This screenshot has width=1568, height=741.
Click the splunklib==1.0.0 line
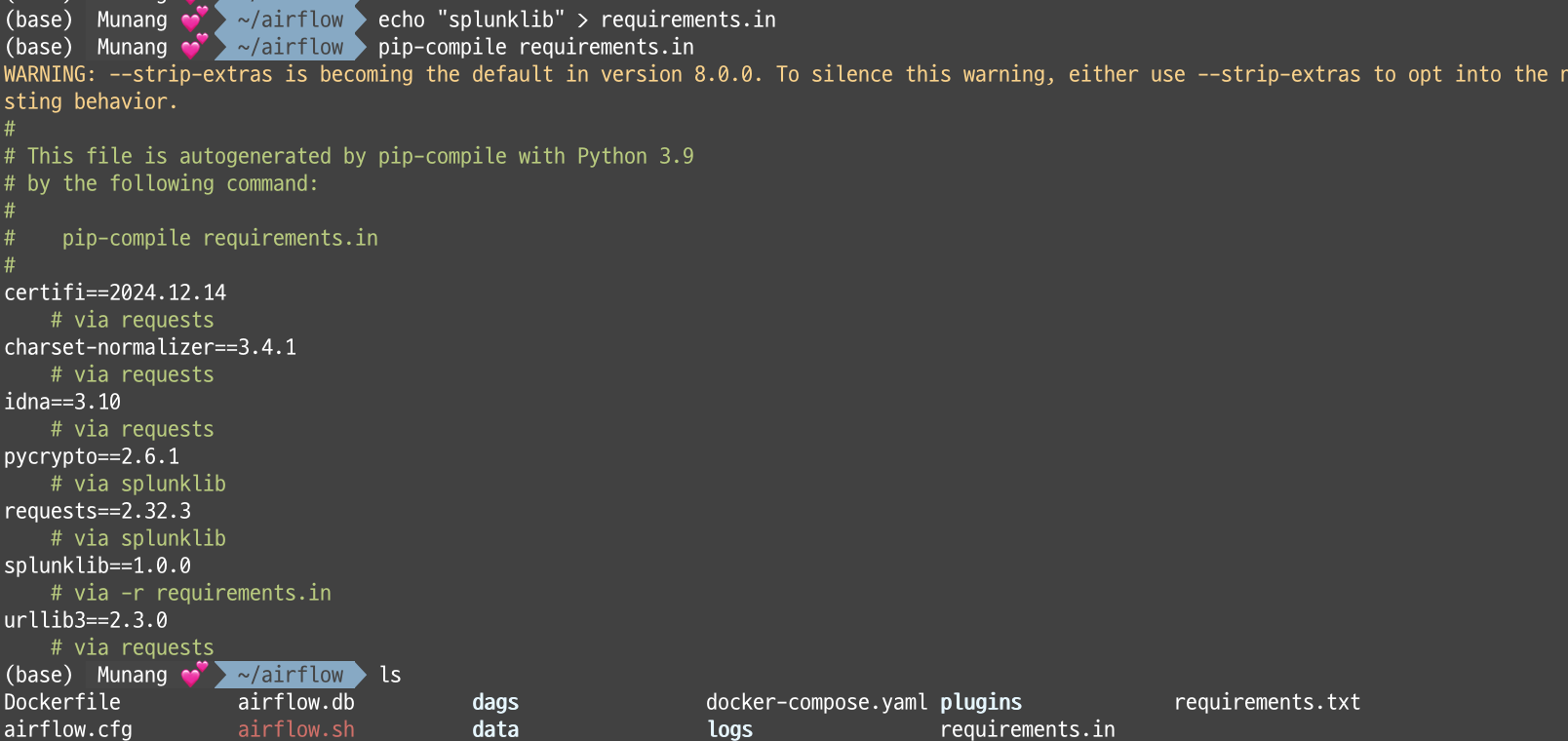click(x=98, y=565)
